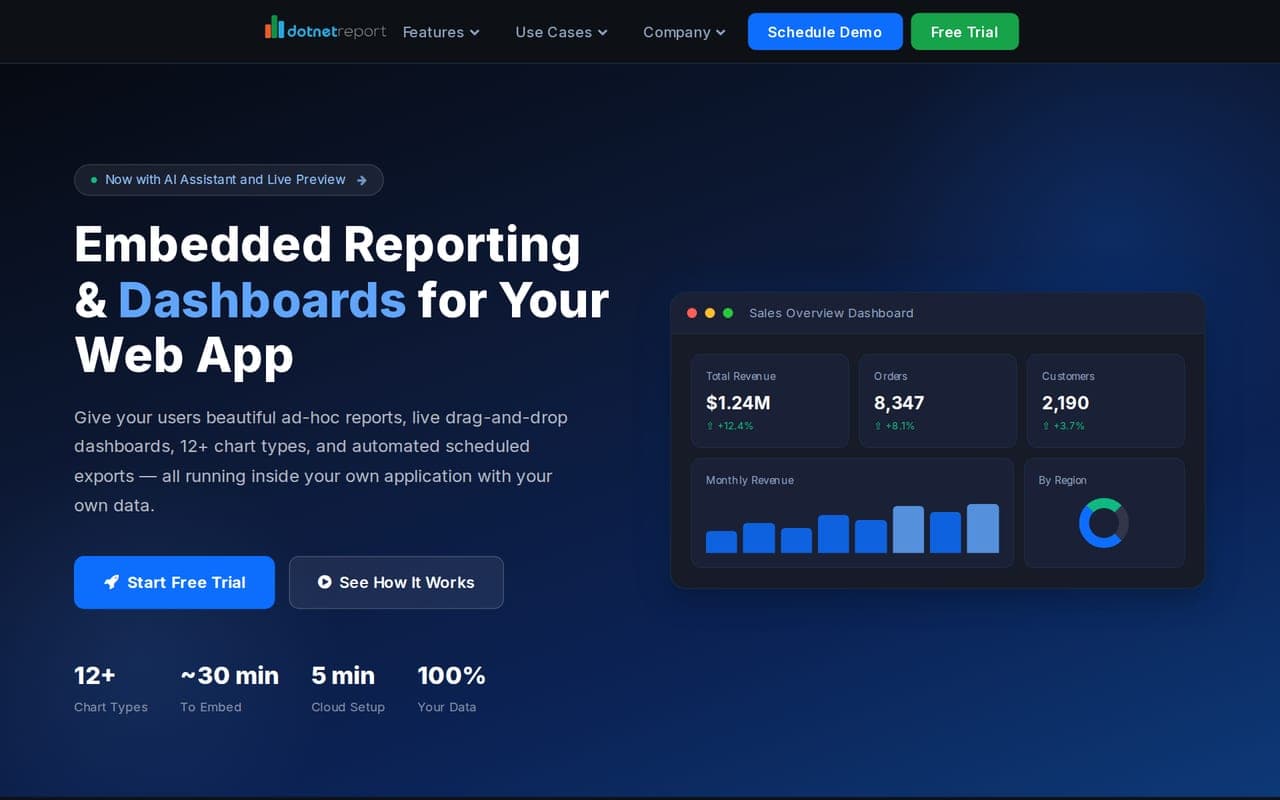
Task: Click the yellow window dot on dashboard preview
Action: [710, 313]
